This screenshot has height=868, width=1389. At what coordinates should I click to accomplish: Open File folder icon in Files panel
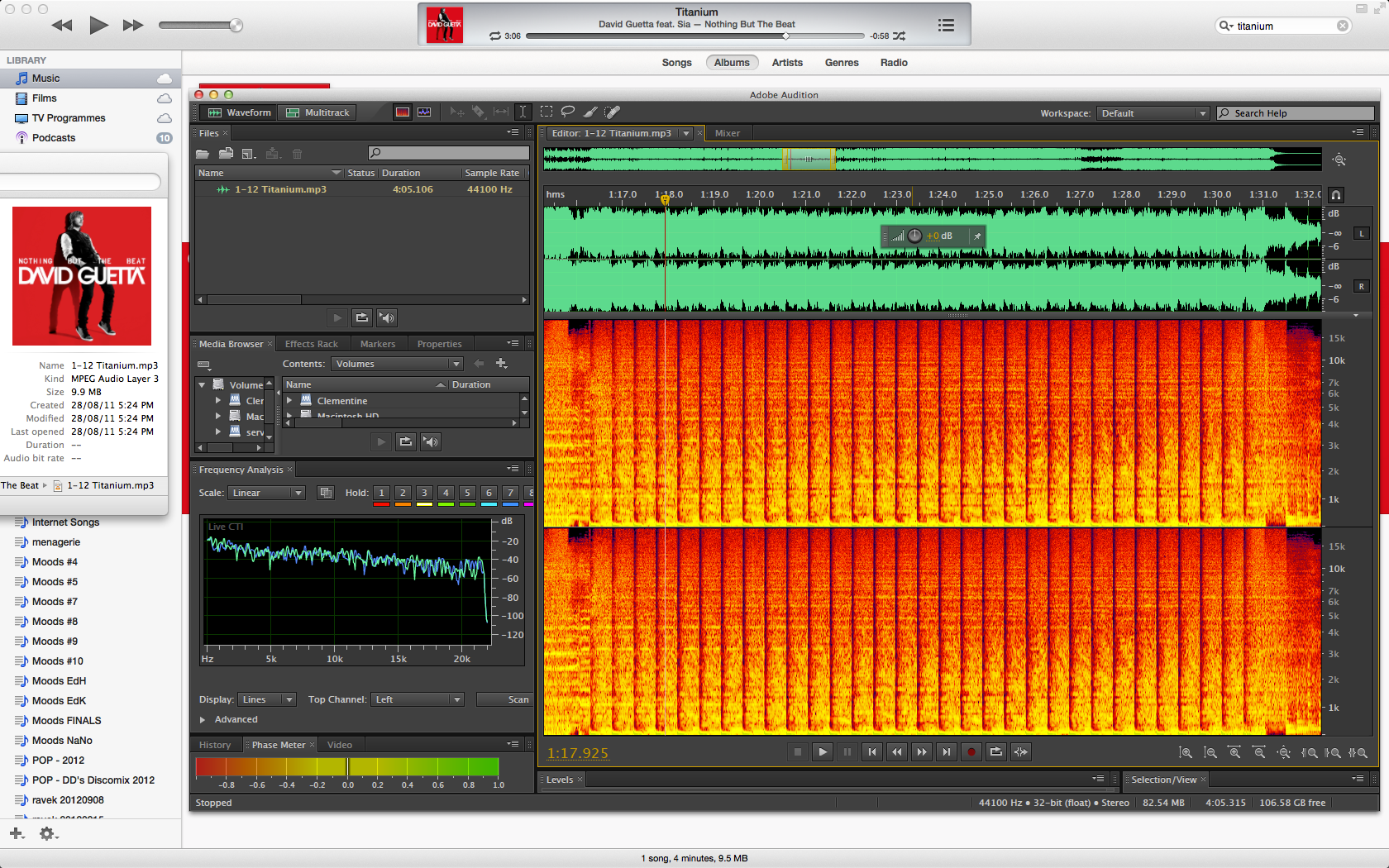pos(203,153)
